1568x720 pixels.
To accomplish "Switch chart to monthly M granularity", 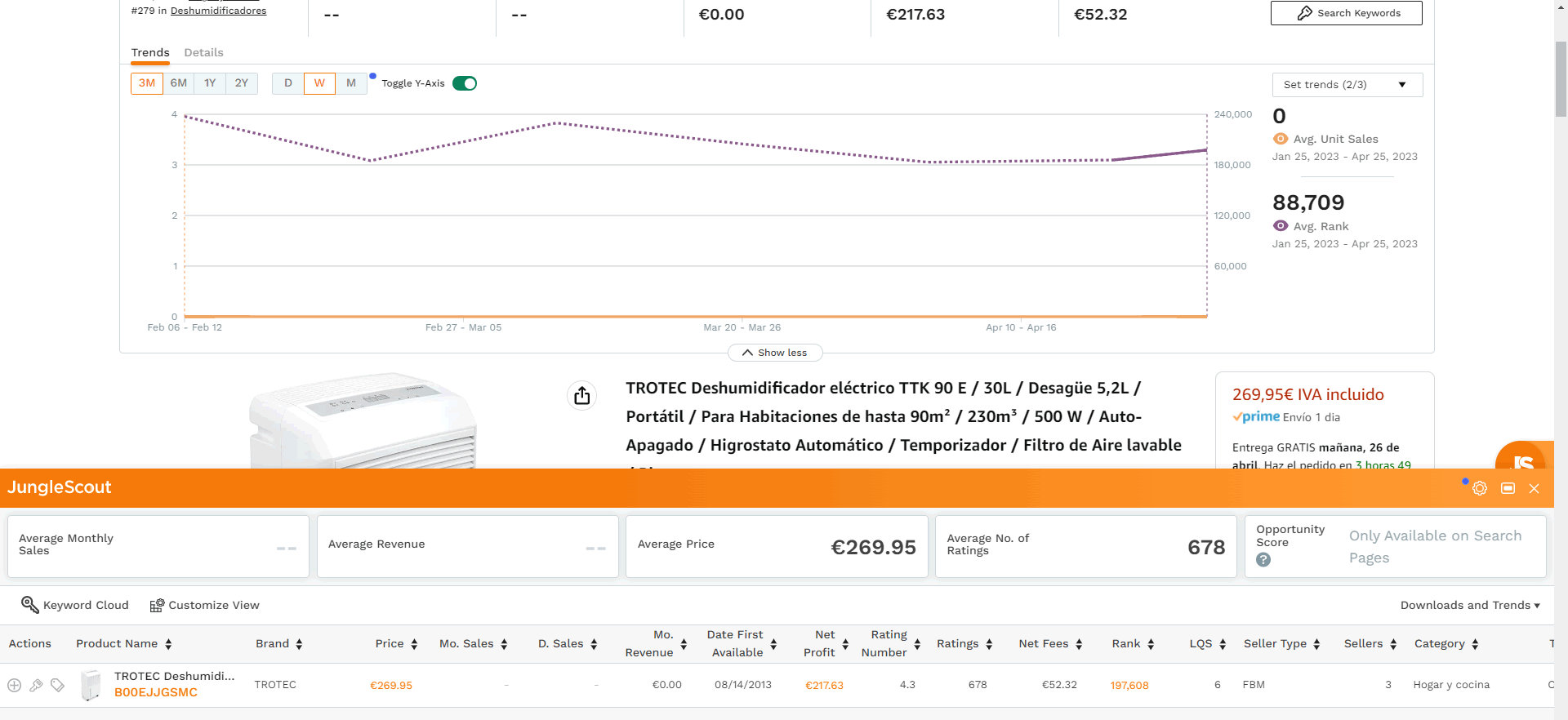I will click(351, 83).
